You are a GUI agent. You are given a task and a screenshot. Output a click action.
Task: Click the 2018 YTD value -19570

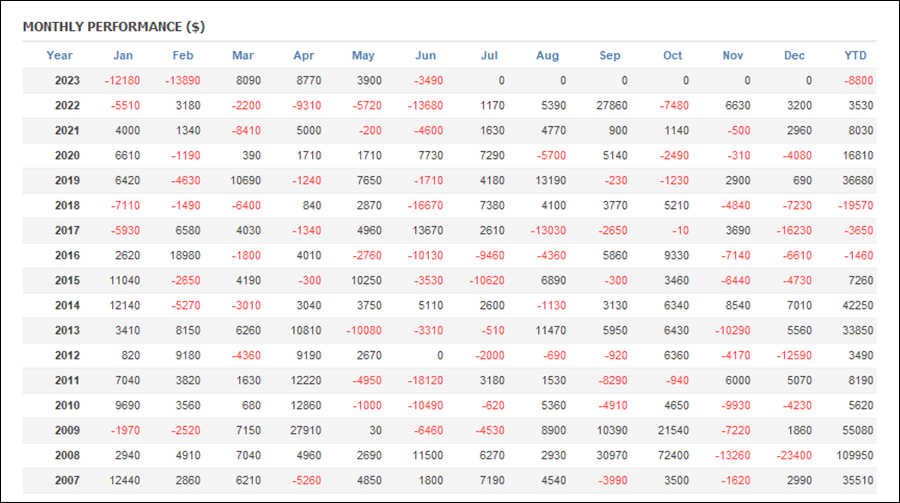[856, 206]
